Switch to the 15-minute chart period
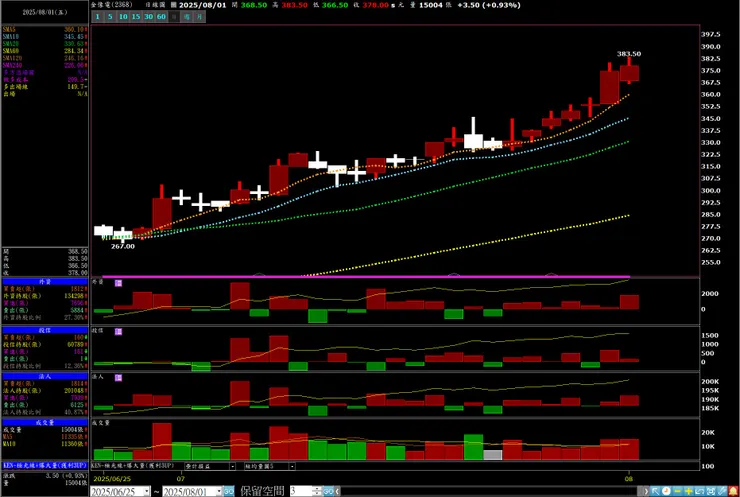 [135, 17]
